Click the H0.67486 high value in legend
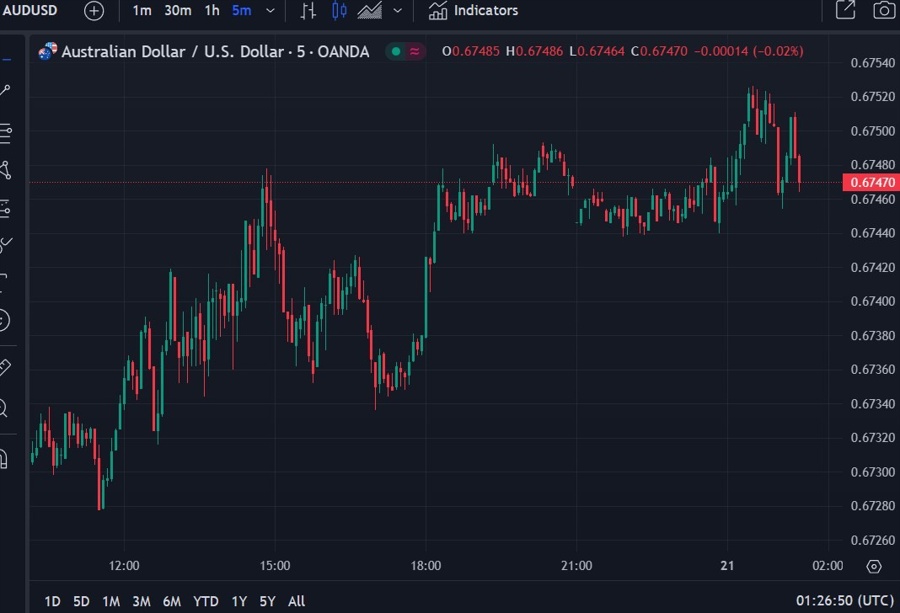Image resolution: width=900 pixels, height=613 pixels. click(x=534, y=52)
